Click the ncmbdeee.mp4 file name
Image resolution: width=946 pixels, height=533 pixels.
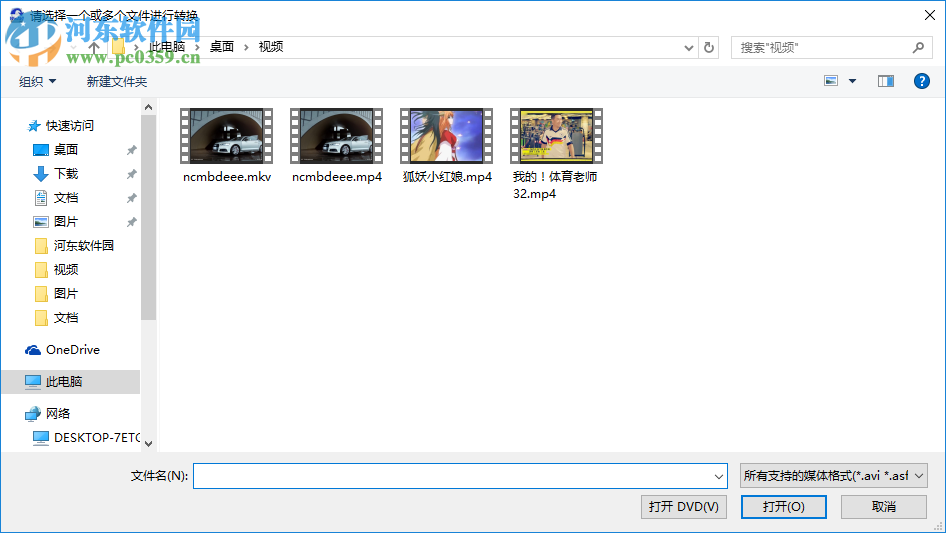[337, 177]
